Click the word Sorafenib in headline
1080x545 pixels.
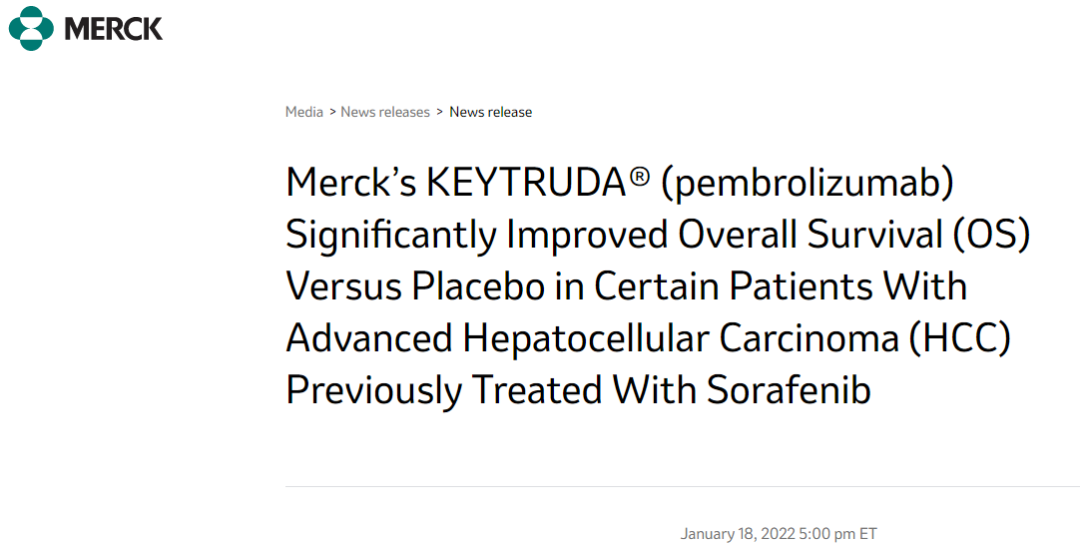(x=788, y=390)
